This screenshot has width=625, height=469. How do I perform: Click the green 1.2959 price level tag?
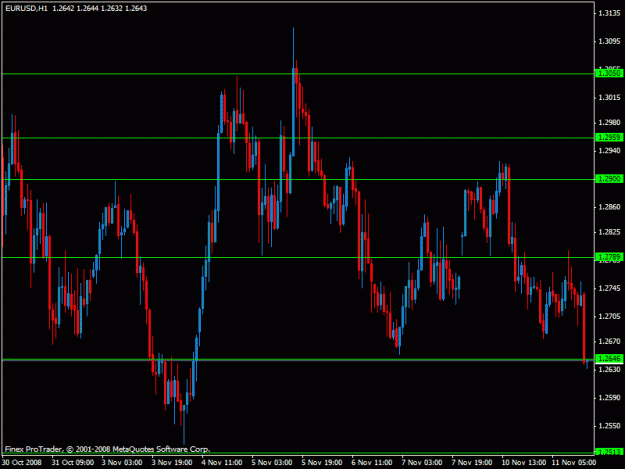click(x=609, y=137)
